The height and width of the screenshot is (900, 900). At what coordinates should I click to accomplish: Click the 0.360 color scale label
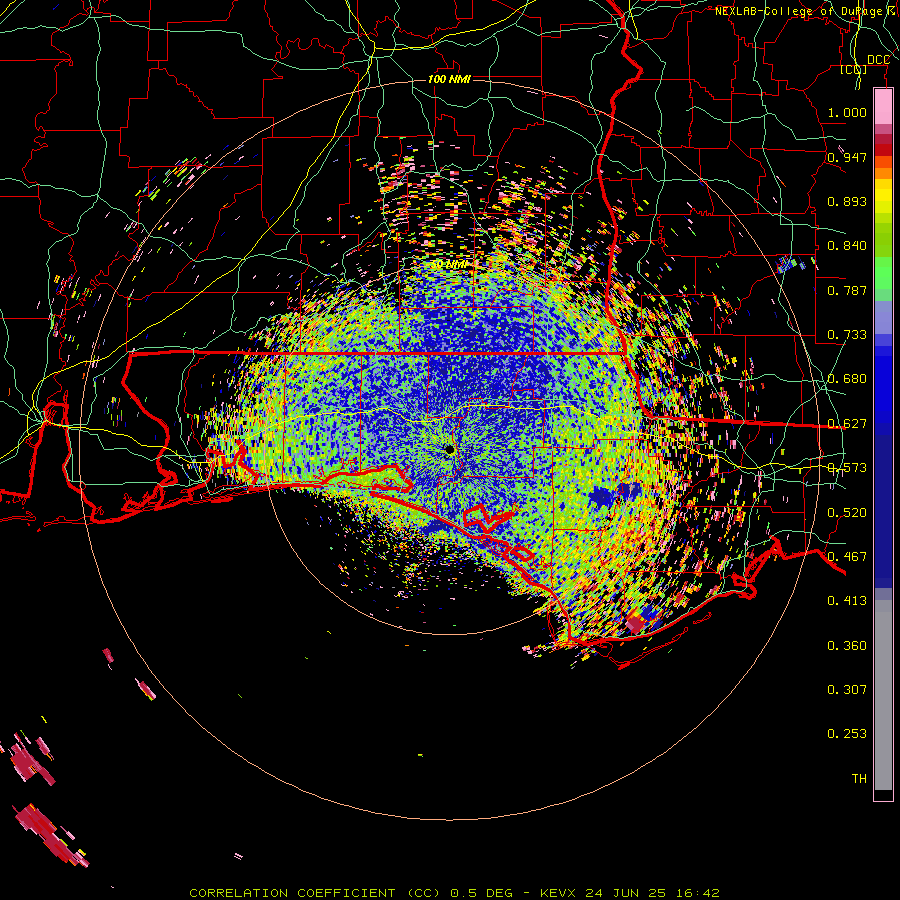[847, 646]
